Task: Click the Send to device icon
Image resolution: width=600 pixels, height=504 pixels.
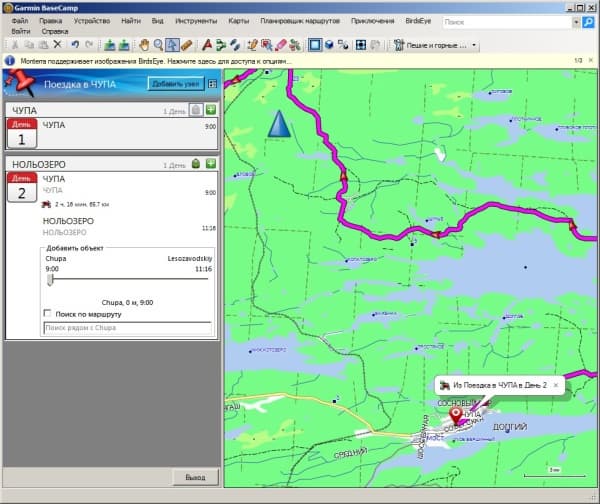Action: coord(110,45)
